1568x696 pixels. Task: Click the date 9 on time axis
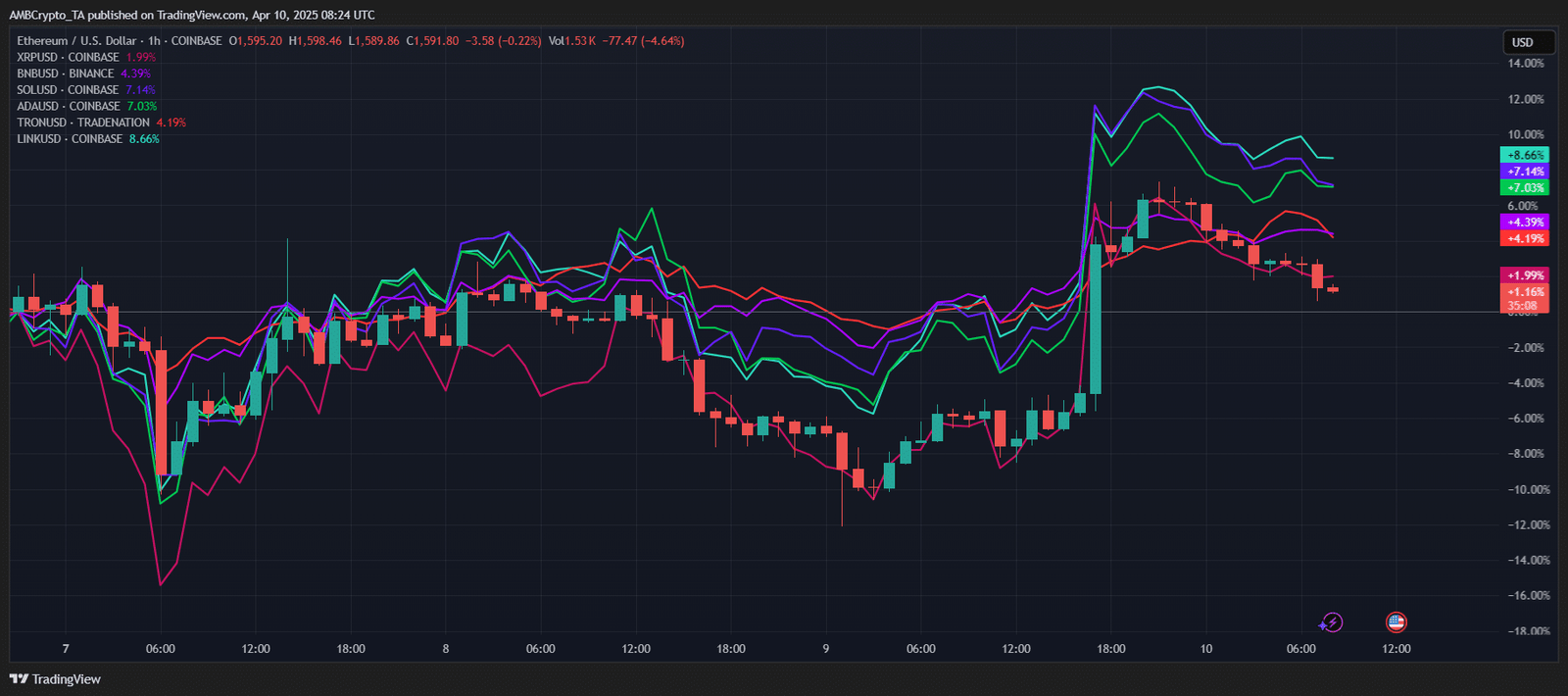pyautogui.click(x=825, y=649)
